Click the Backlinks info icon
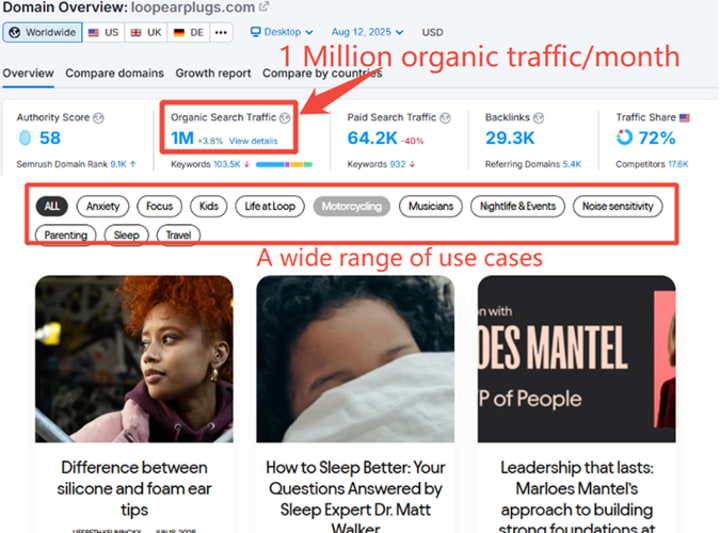 [x=539, y=118]
